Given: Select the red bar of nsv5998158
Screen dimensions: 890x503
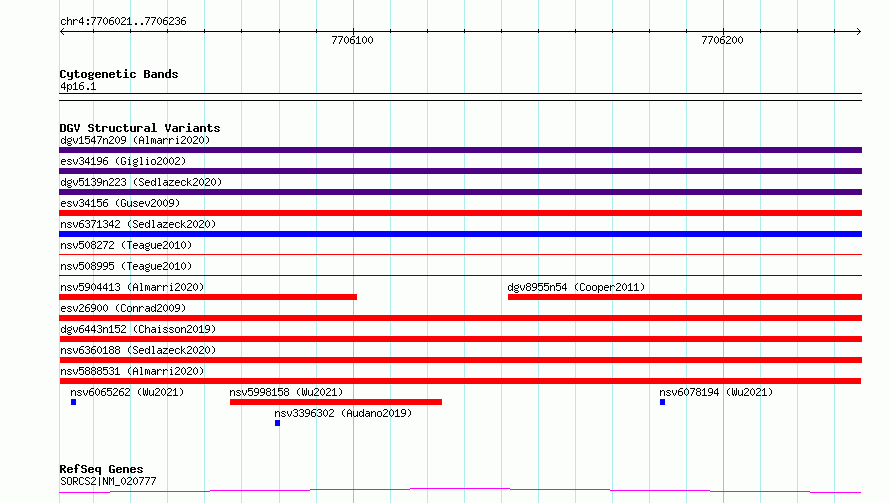Looking at the screenshot, I should click(x=336, y=402).
